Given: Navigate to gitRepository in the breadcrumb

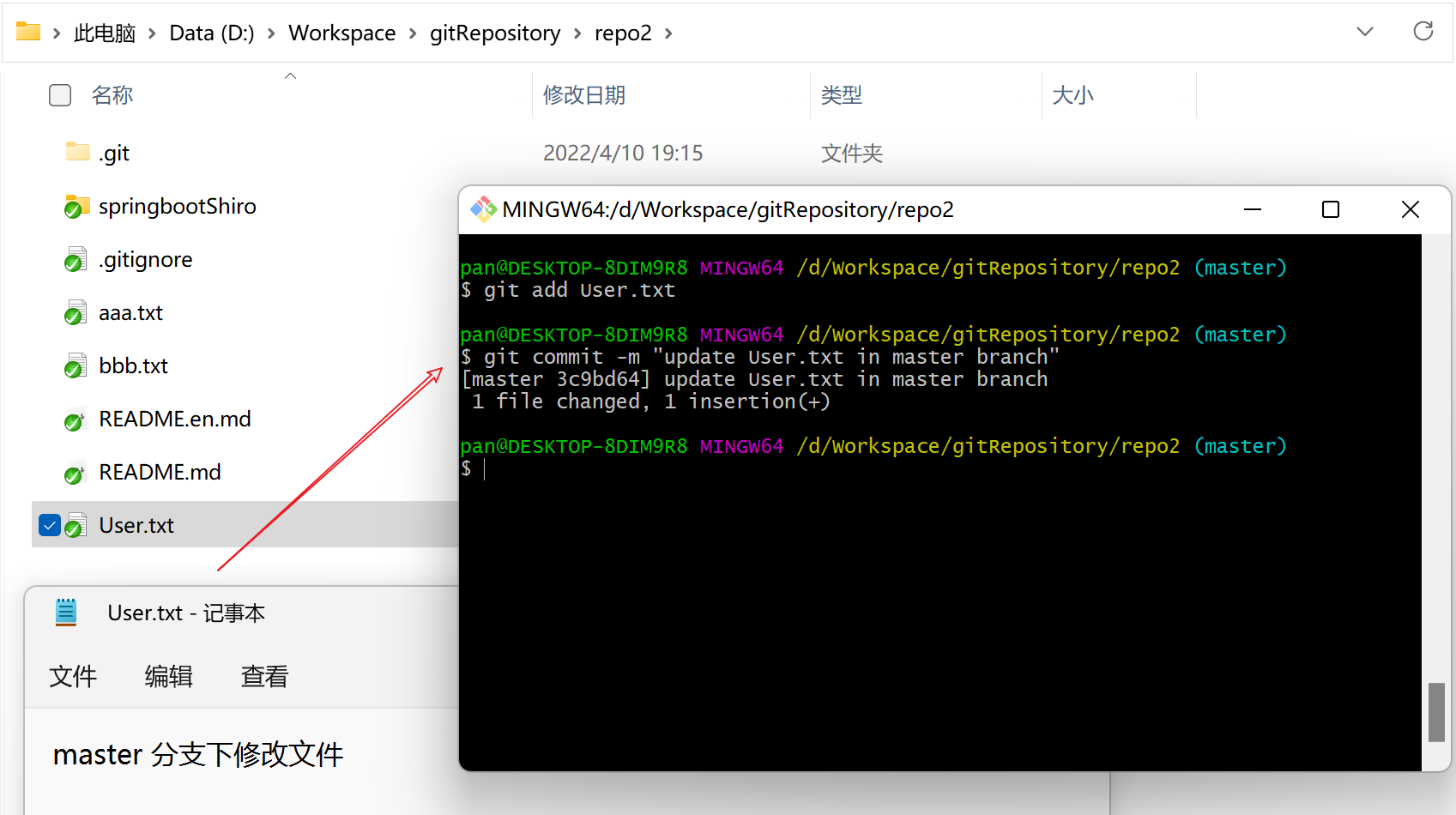Looking at the screenshot, I should point(494,33).
